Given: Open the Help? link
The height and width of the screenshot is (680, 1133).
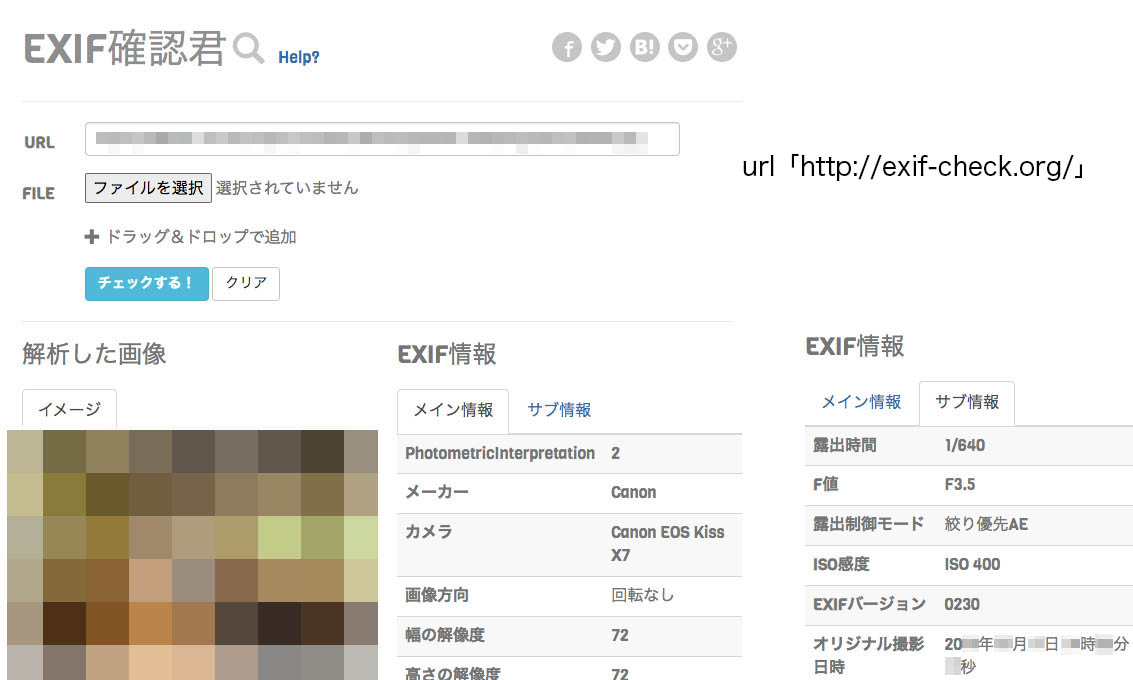Looking at the screenshot, I should (300, 56).
